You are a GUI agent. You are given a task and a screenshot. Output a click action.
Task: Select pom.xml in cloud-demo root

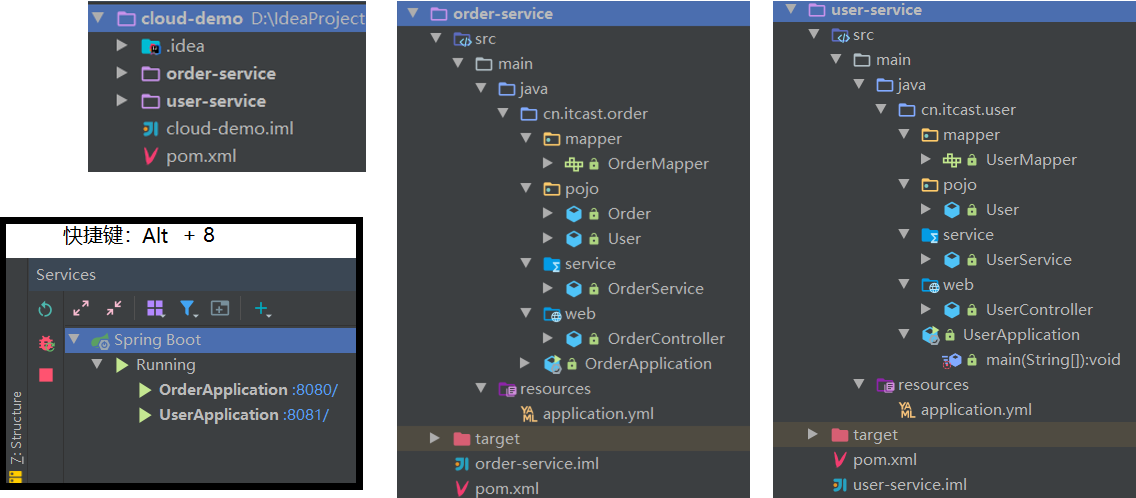point(201,157)
